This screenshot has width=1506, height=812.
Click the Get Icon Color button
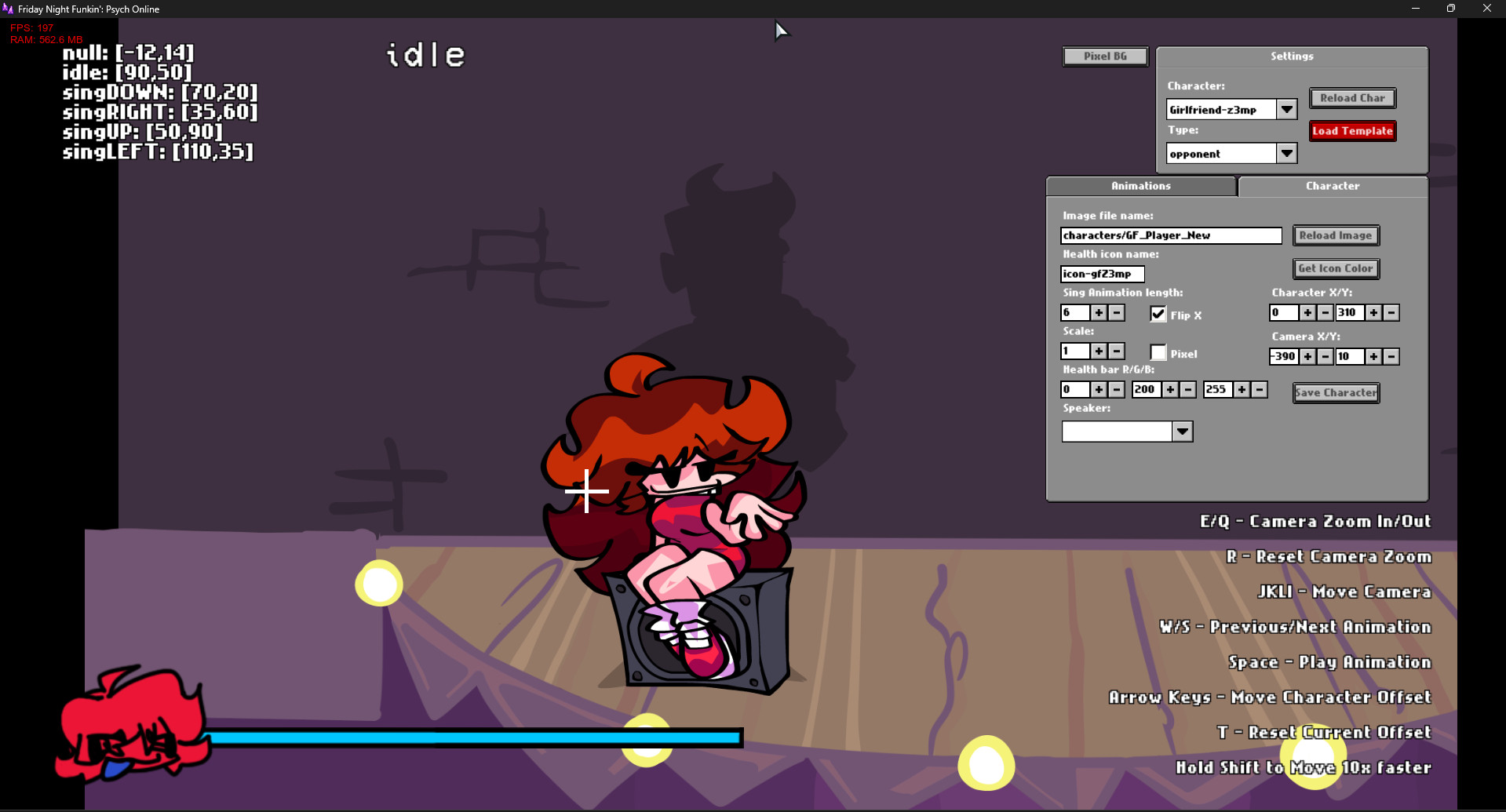[x=1336, y=268]
